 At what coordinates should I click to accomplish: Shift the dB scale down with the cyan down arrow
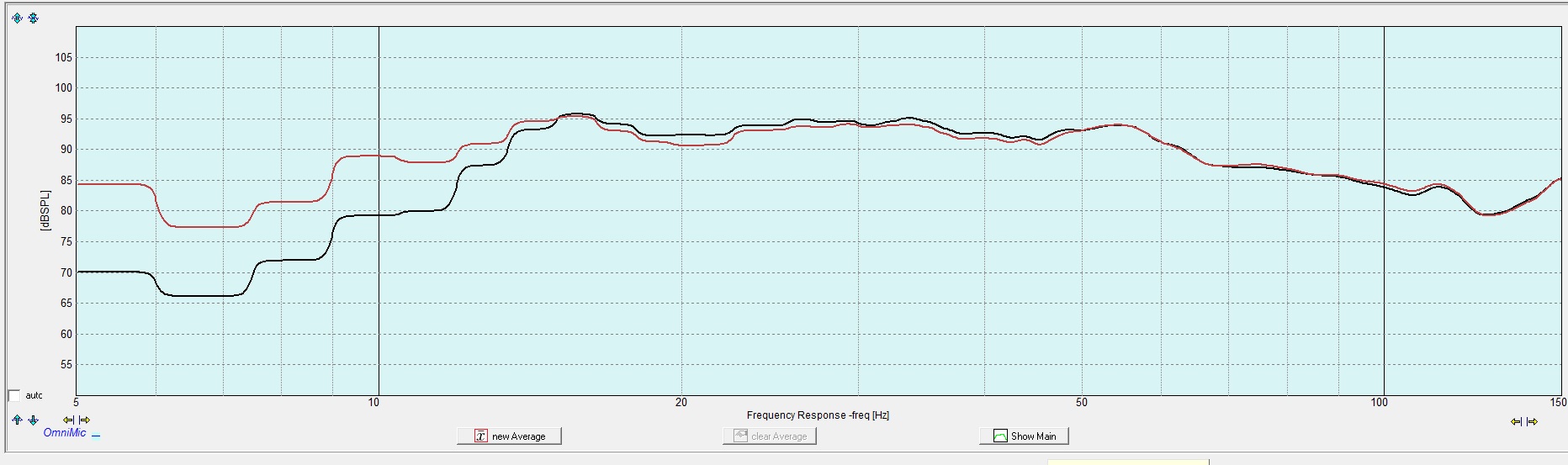pyautogui.click(x=33, y=420)
